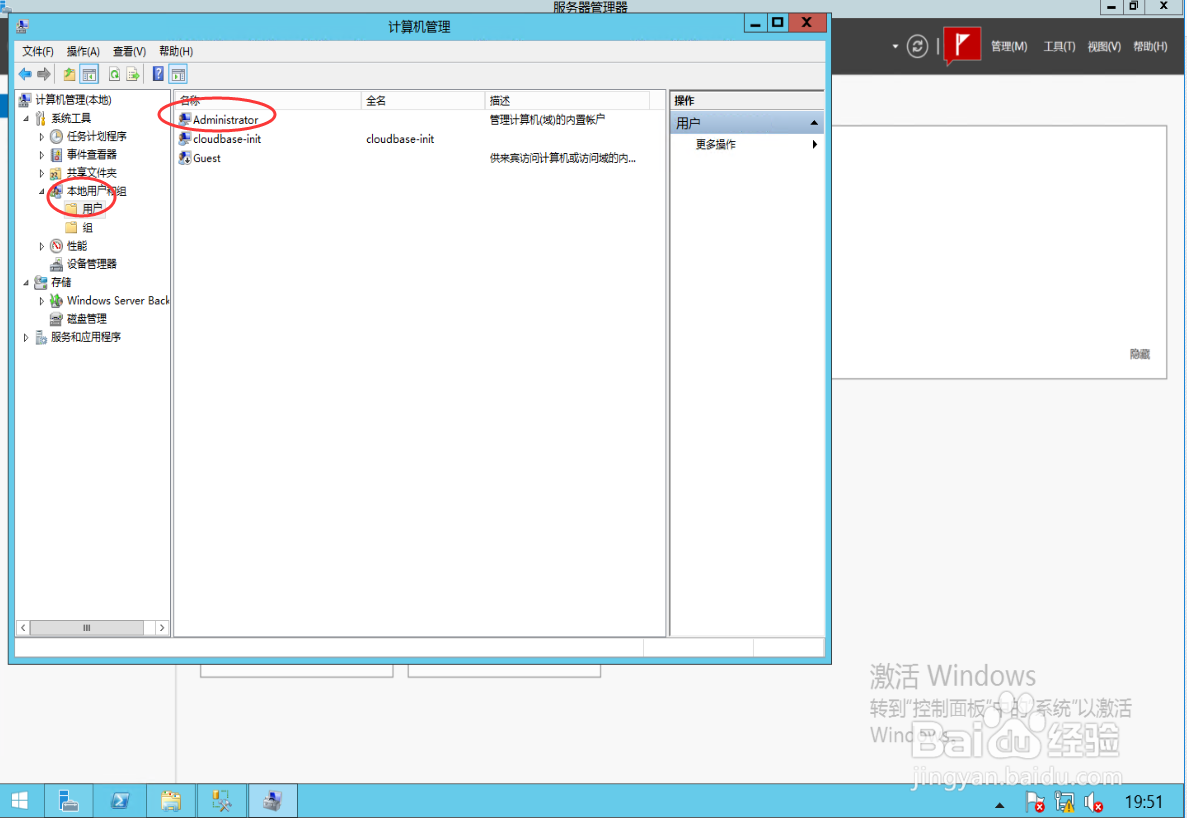Expand the 事件查看器 node arrow
Image resolution: width=1187 pixels, height=818 pixels.
click(x=42, y=154)
